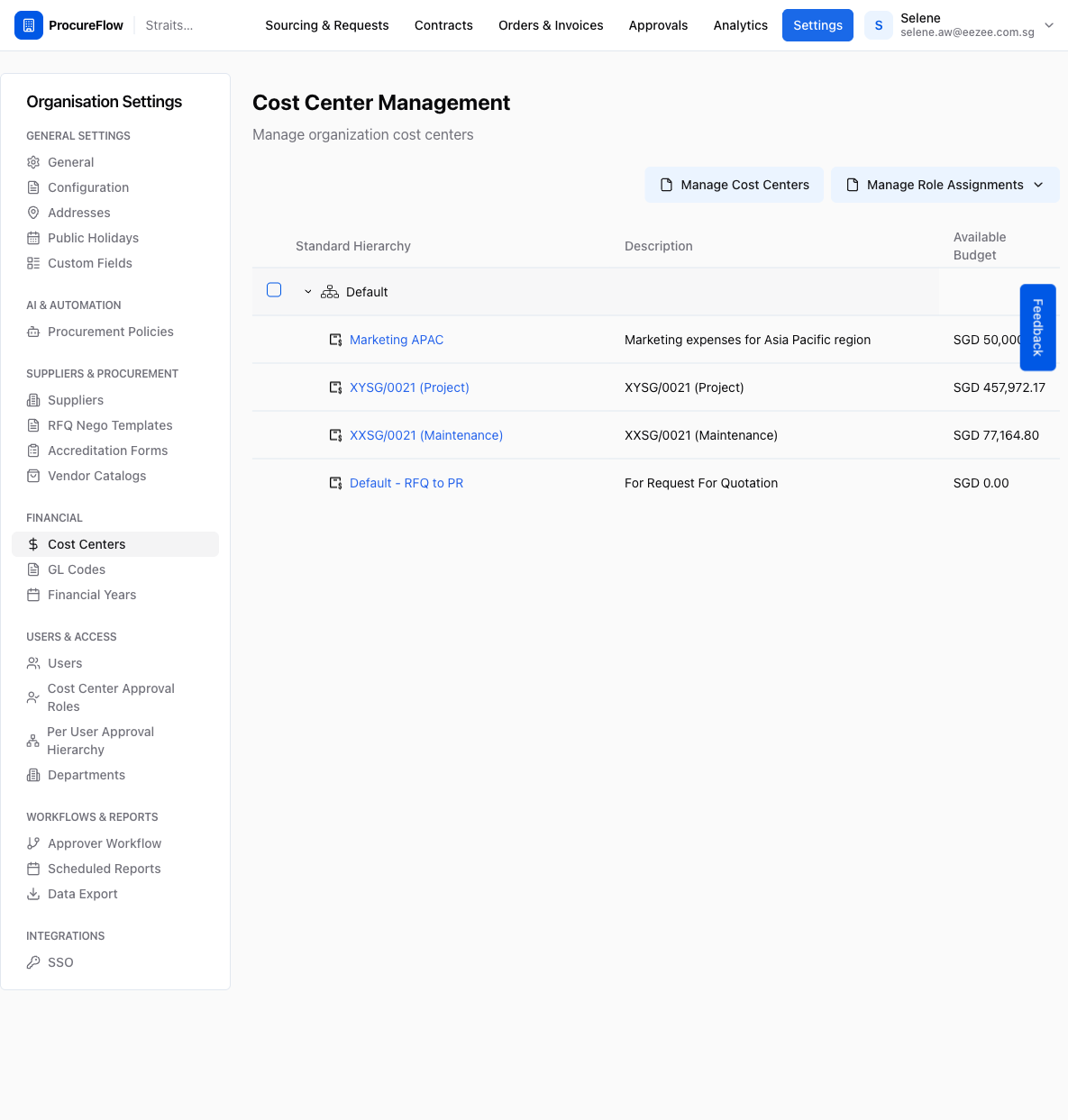Open the Marketing APAC link
Image resolution: width=1068 pixels, height=1120 pixels.
click(x=397, y=340)
